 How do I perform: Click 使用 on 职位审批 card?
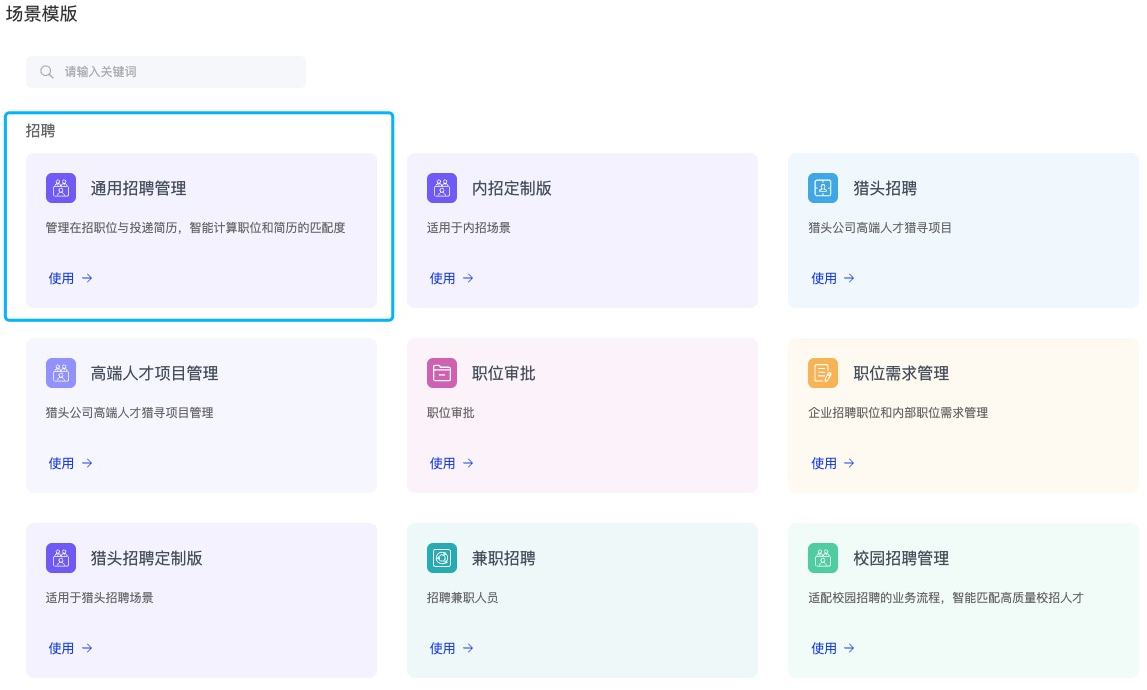click(x=451, y=463)
